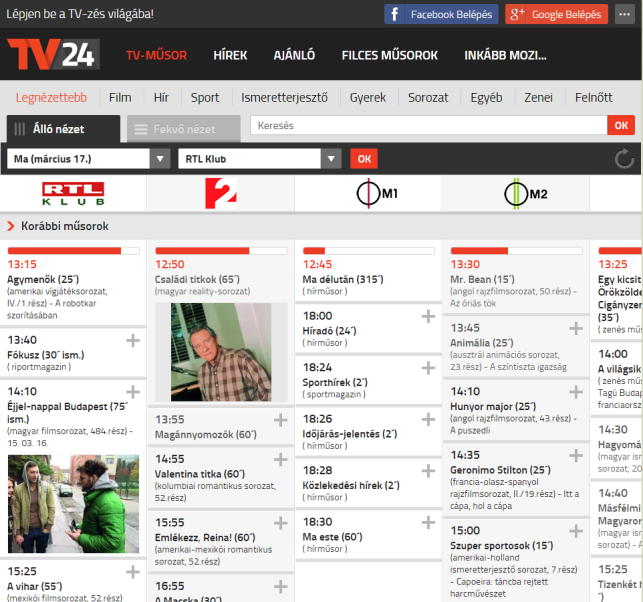
Task: Switch to Álló nézet view
Action: point(64,129)
